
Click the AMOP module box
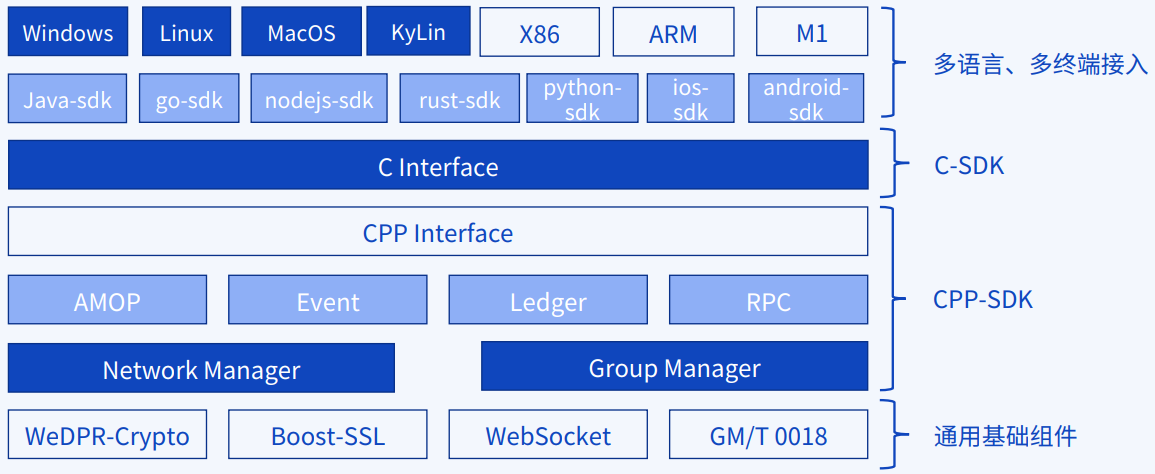pyautogui.click(x=107, y=299)
